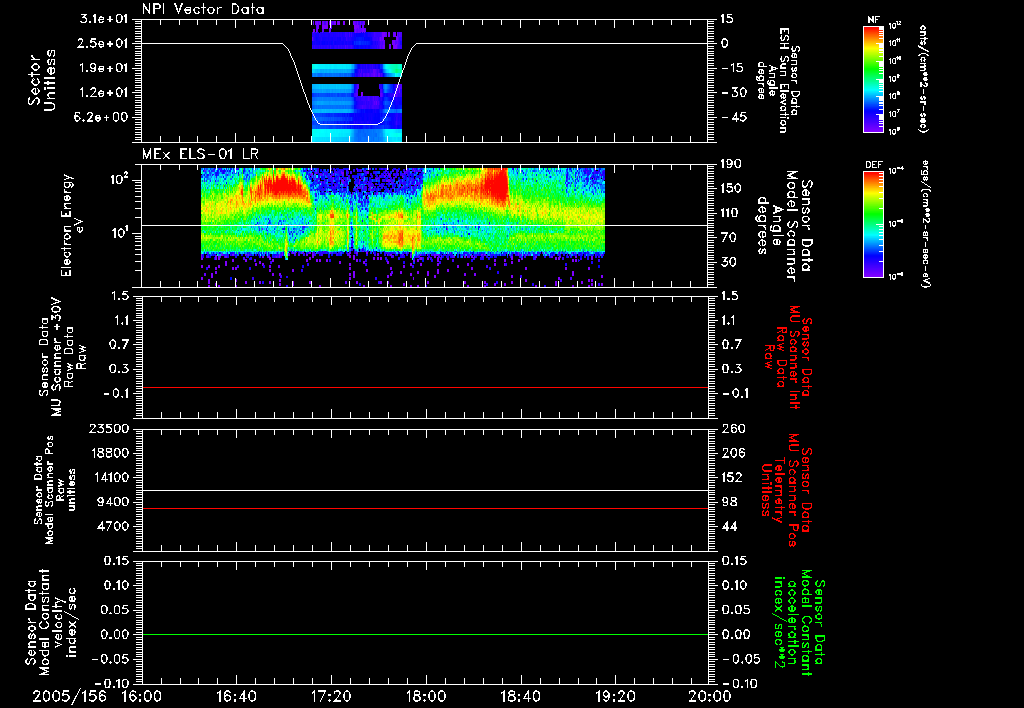Image resolution: width=1024 pixels, height=708 pixels.
Task: Select the 'NPI Vector Data' panel title
Action: click(x=203, y=9)
